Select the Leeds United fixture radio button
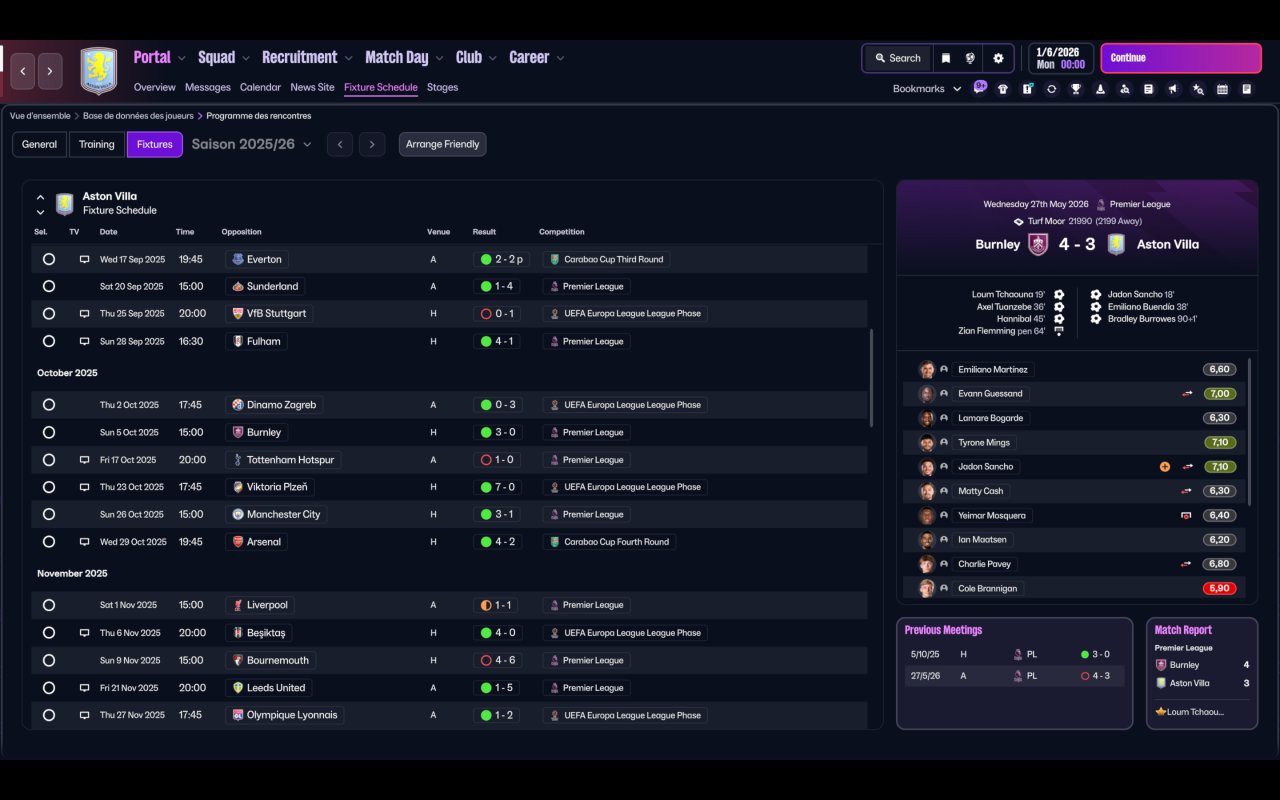 pyautogui.click(x=48, y=688)
